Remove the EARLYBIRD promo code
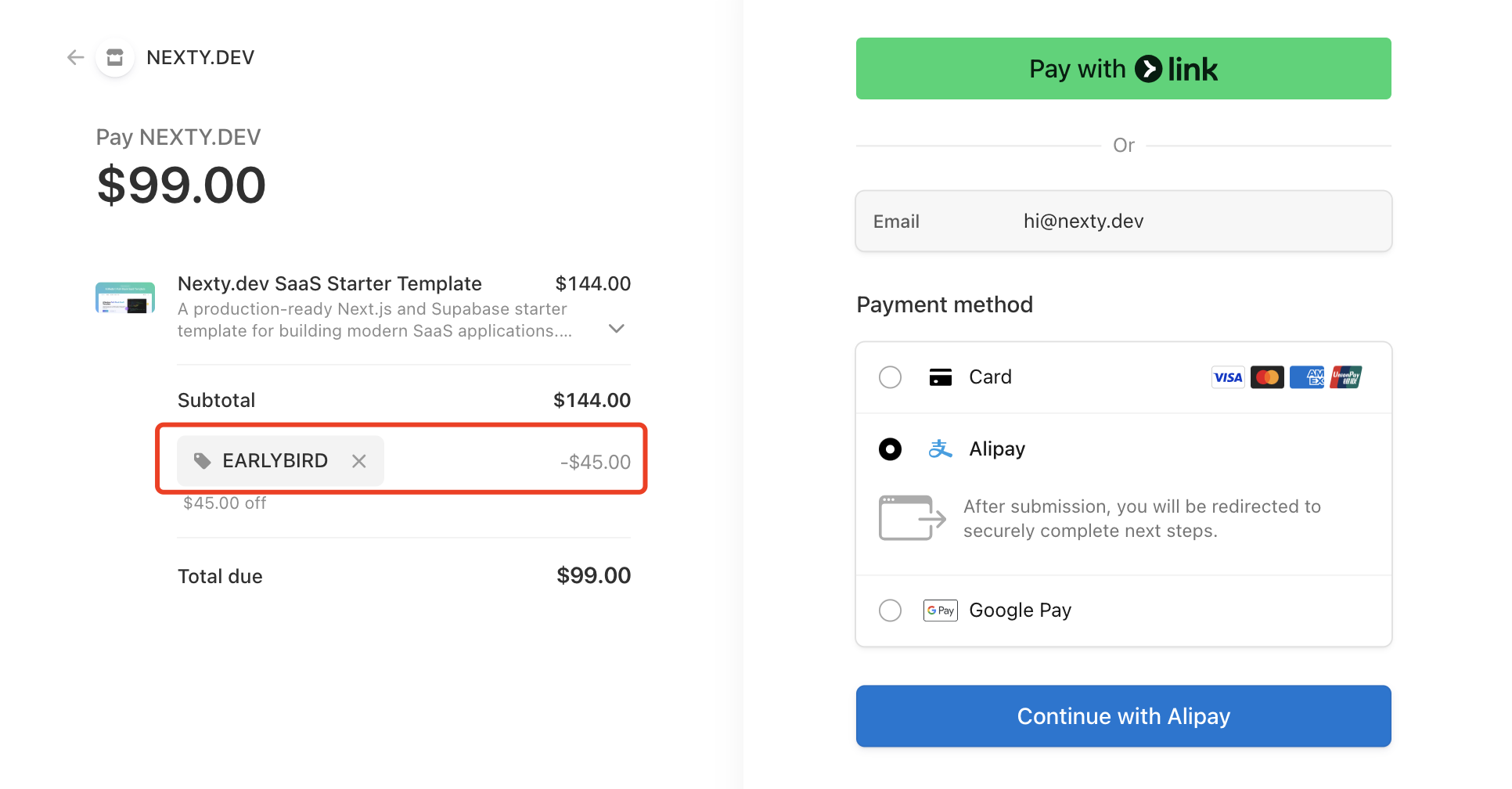The height and width of the screenshot is (789, 1512). pyautogui.click(x=359, y=461)
